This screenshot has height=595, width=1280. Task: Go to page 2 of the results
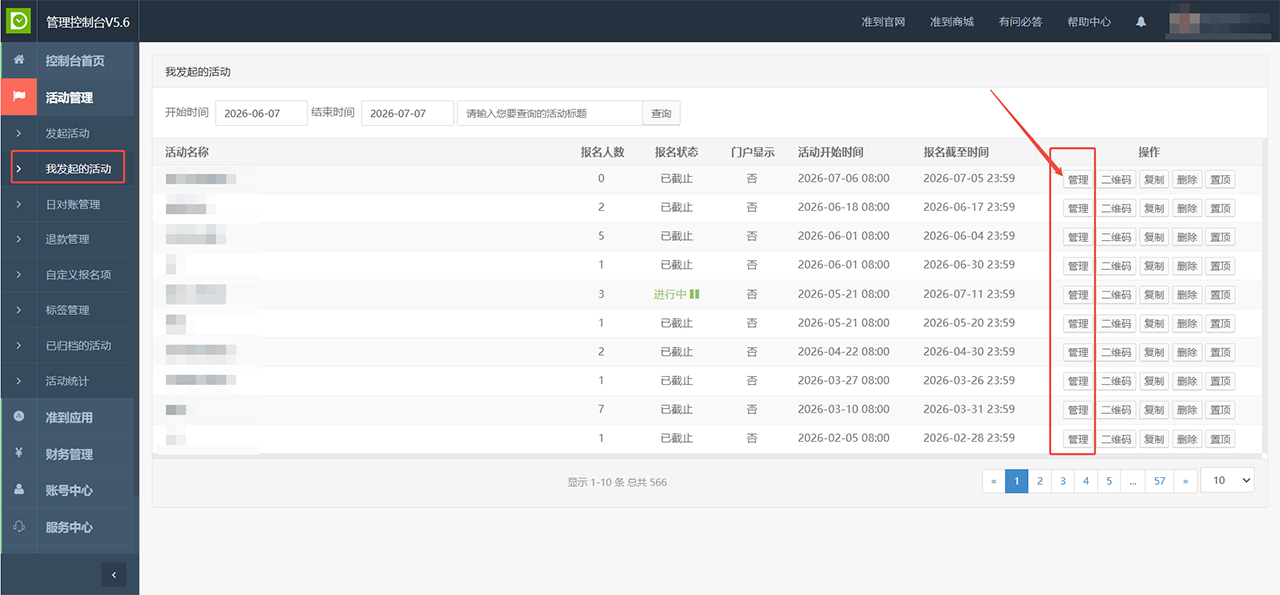[1040, 481]
